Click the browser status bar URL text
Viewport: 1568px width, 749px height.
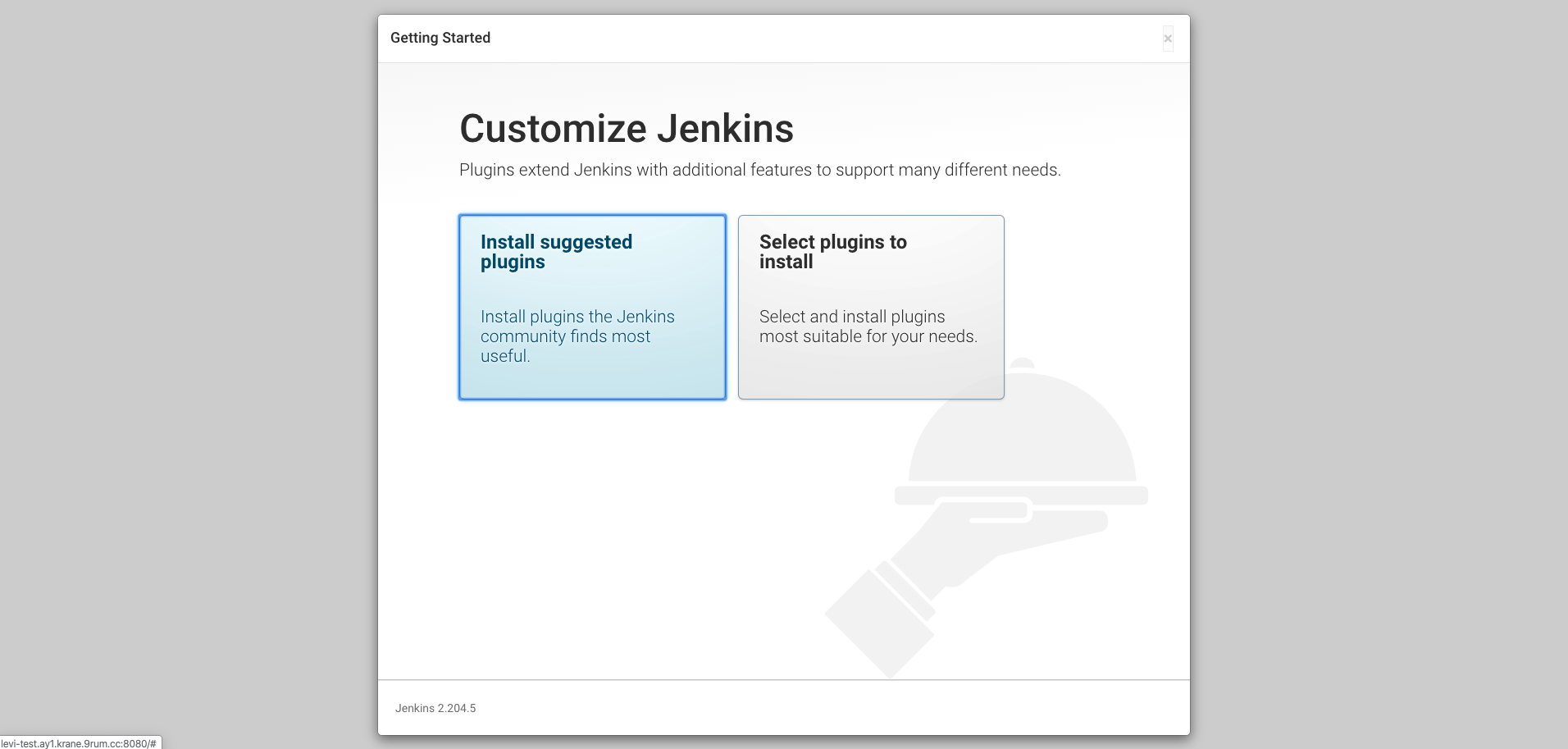coord(79,743)
